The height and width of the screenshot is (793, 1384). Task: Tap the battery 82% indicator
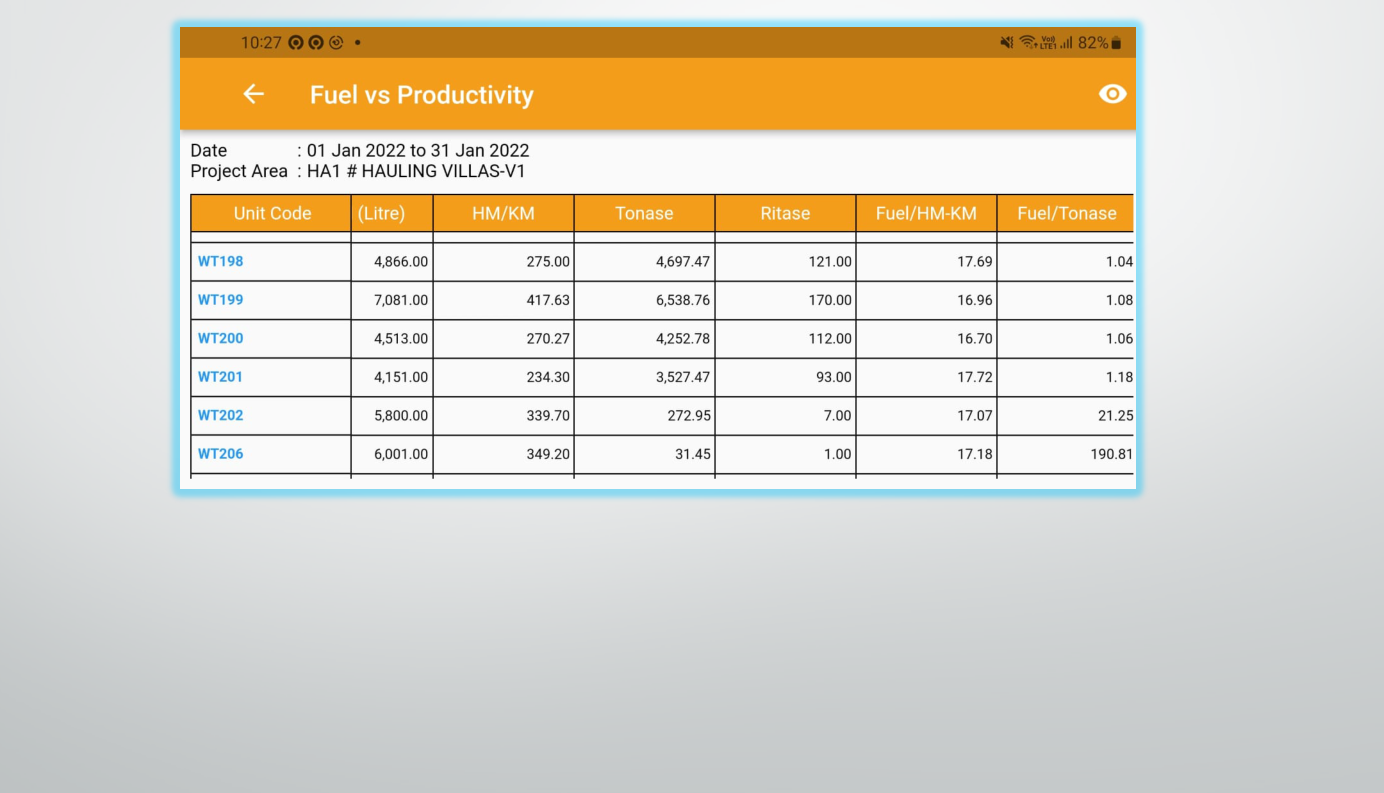point(1100,42)
